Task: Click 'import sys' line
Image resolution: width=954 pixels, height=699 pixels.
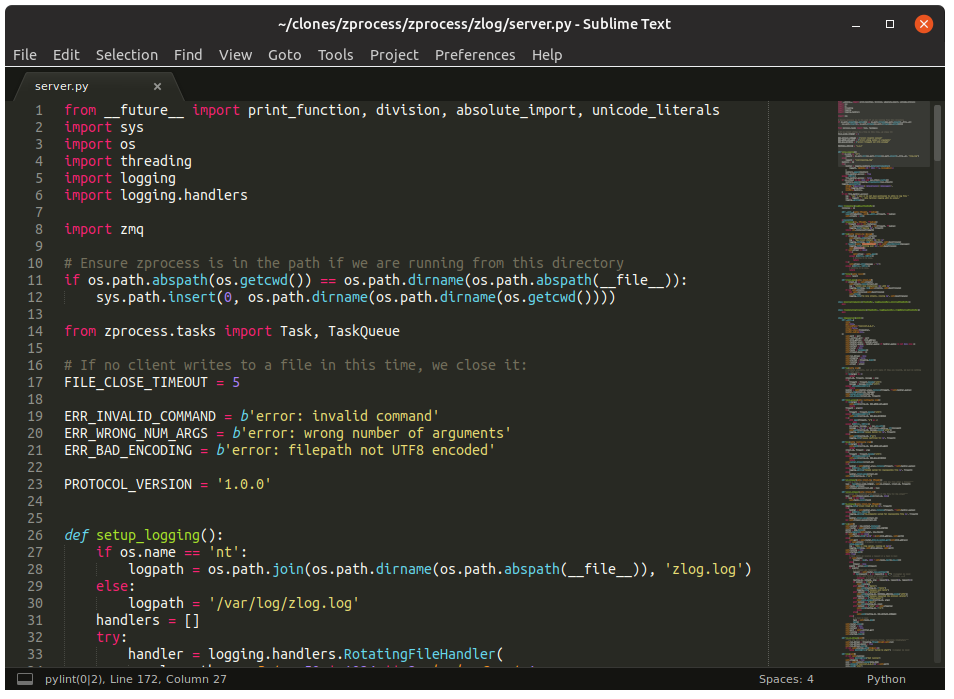Action: (x=104, y=127)
